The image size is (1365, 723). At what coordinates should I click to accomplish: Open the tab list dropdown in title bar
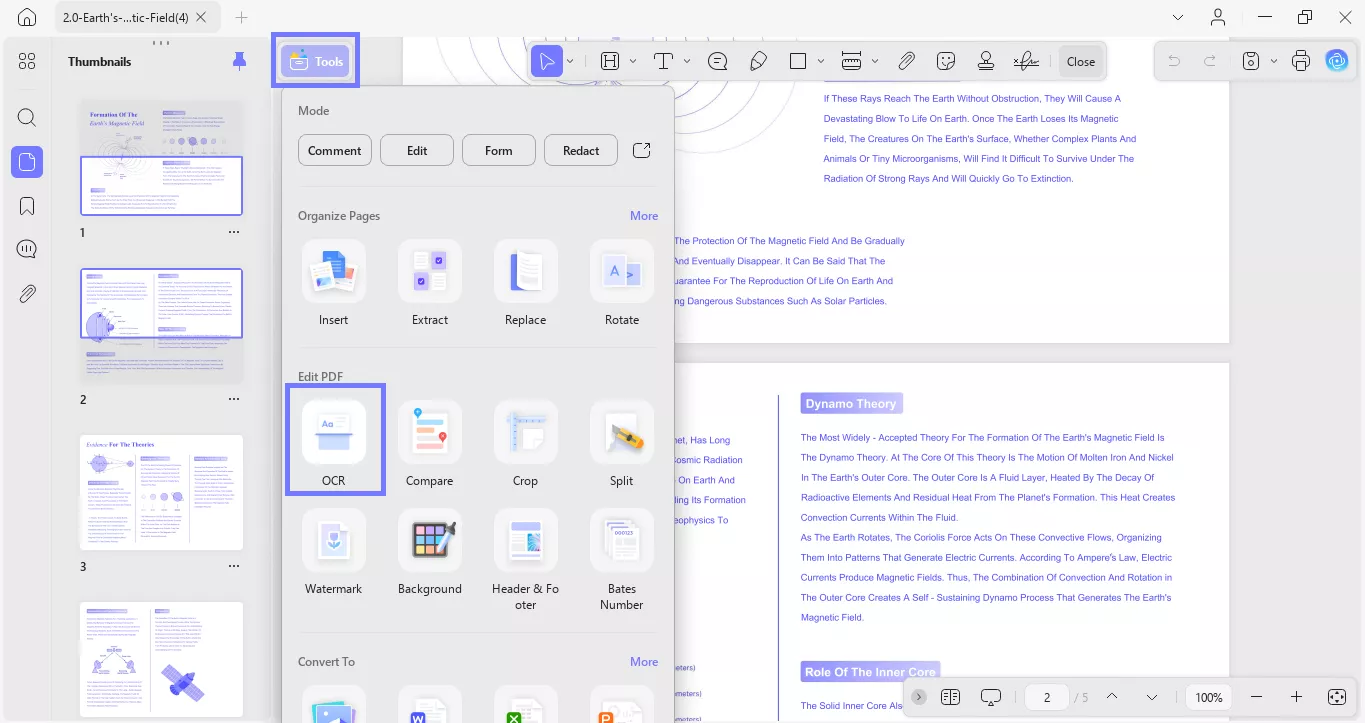(x=1178, y=17)
